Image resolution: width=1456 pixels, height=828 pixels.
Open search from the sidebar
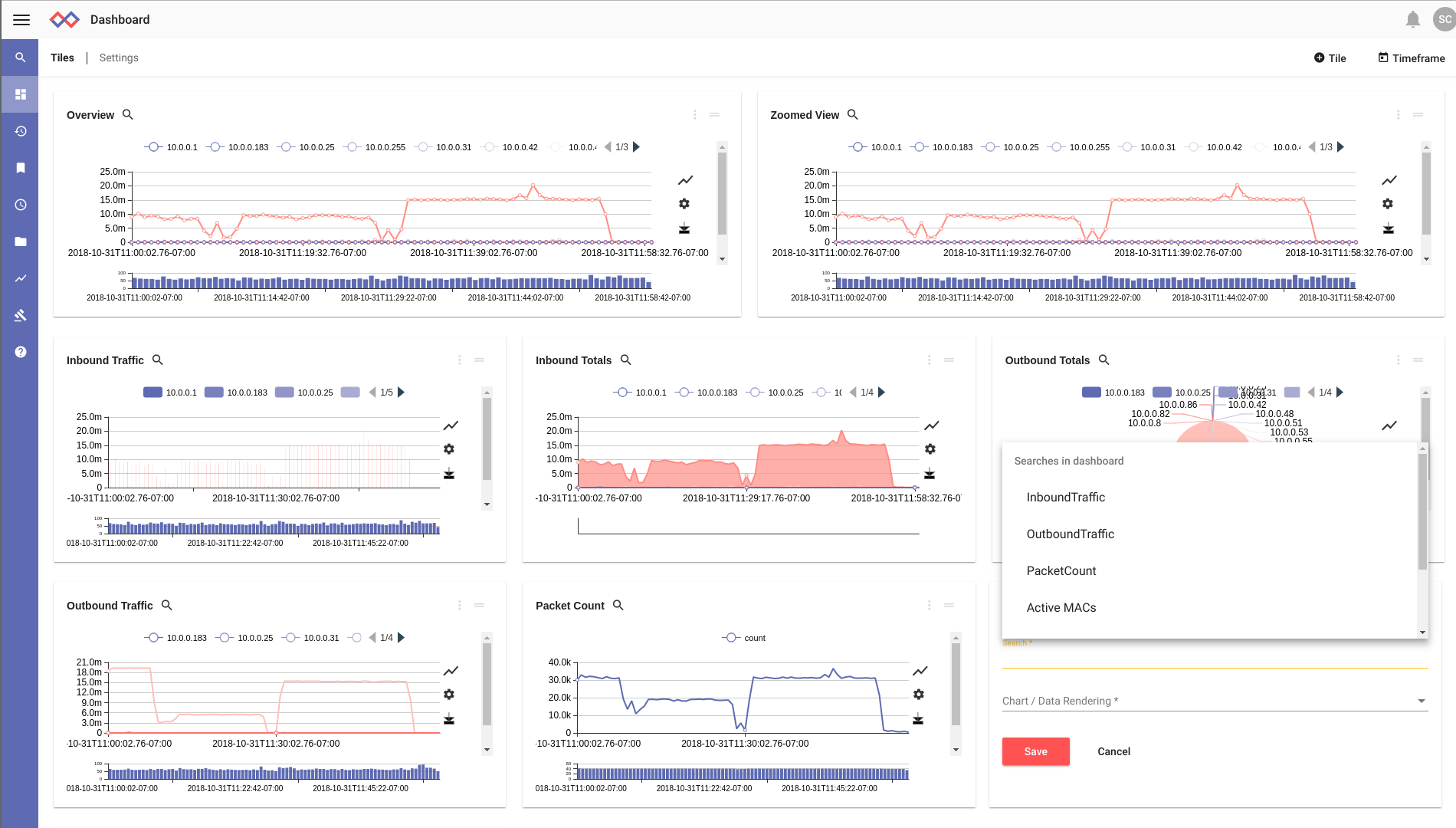pyautogui.click(x=21, y=58)
